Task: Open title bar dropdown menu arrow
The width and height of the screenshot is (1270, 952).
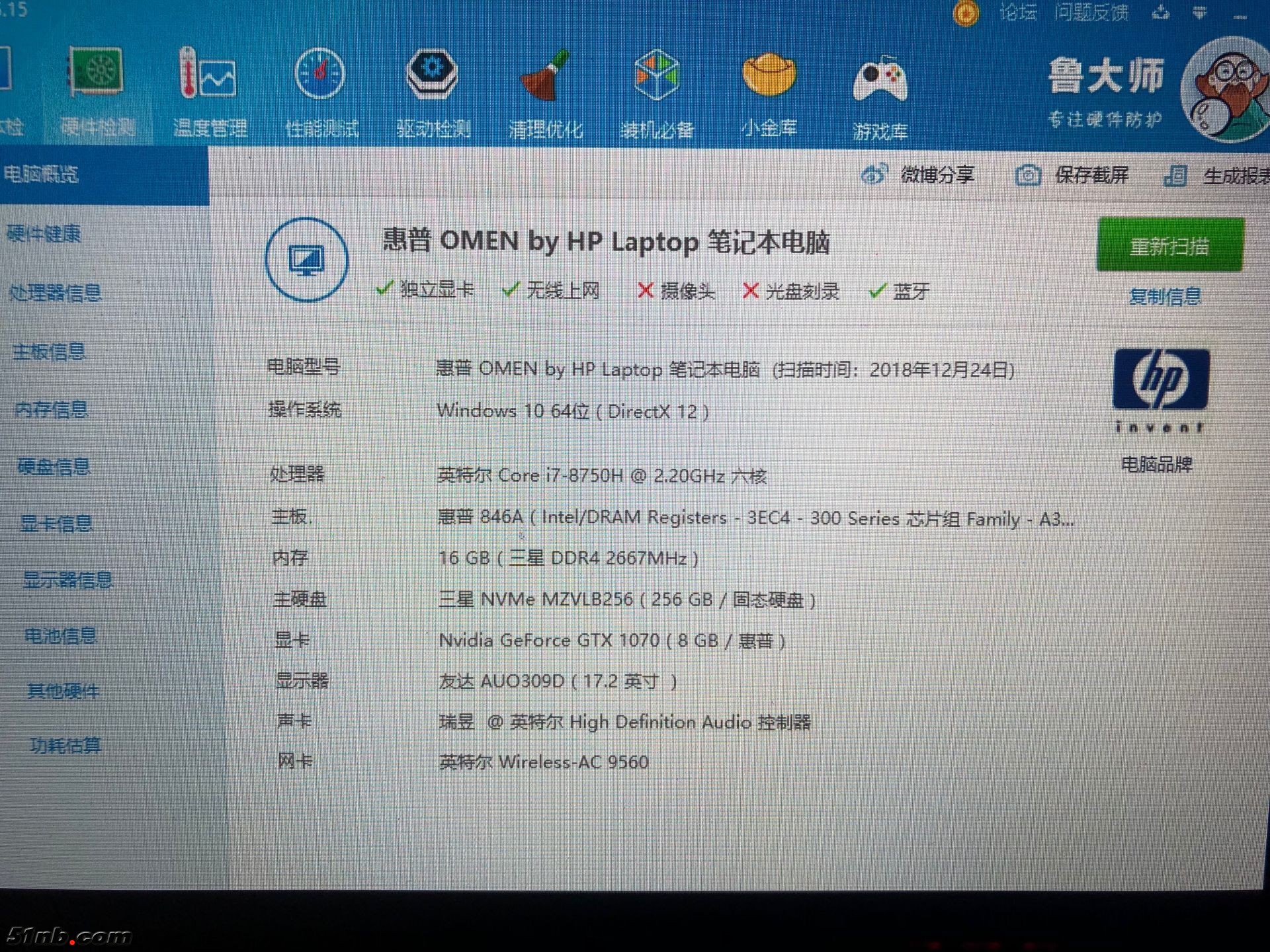Action: tap(1199, 13)
